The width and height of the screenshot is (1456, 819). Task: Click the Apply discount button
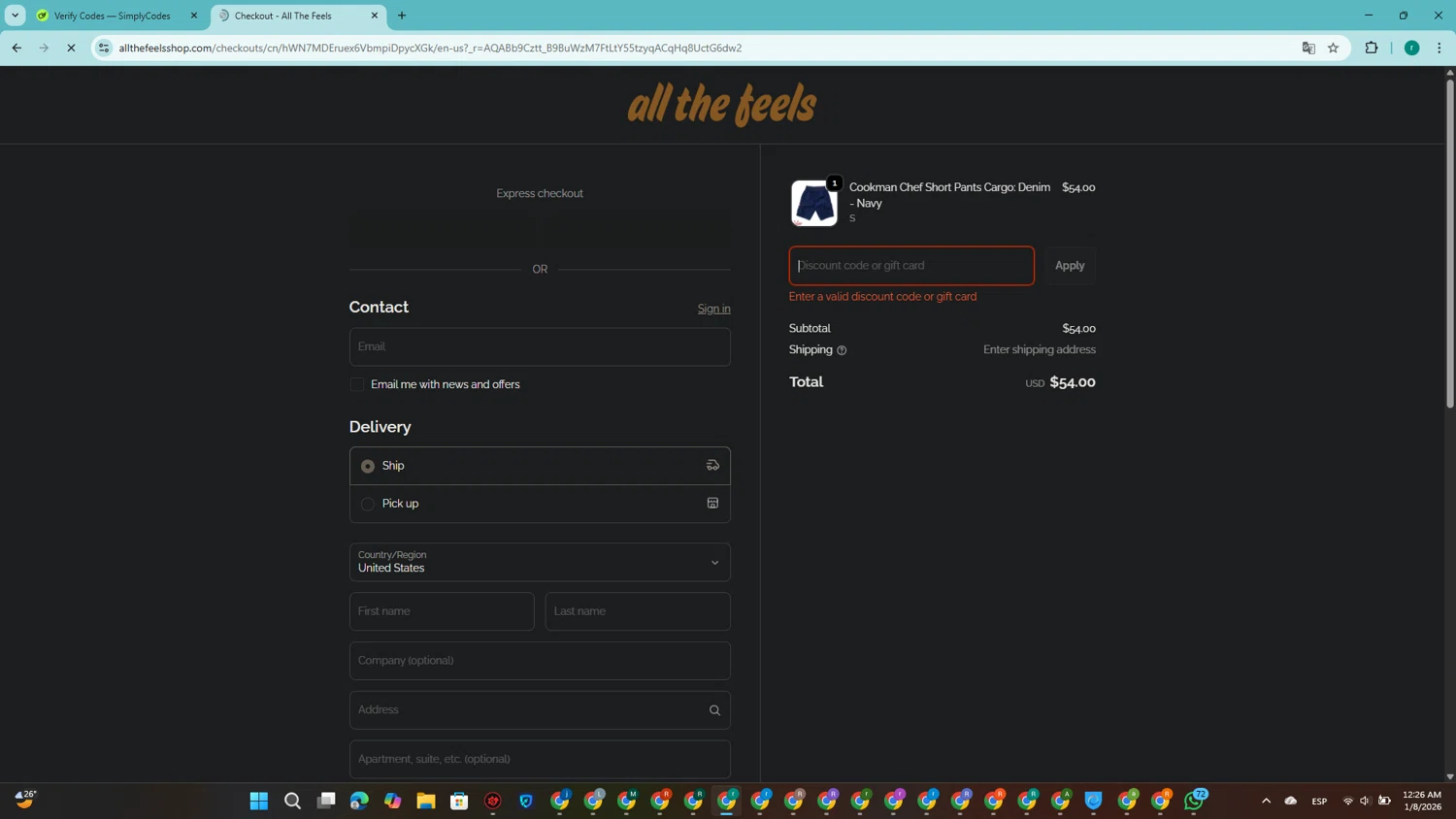pos(1070,266)
